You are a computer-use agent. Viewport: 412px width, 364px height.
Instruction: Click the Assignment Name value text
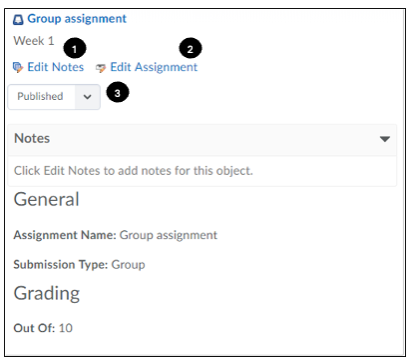[x=168, y=235]
